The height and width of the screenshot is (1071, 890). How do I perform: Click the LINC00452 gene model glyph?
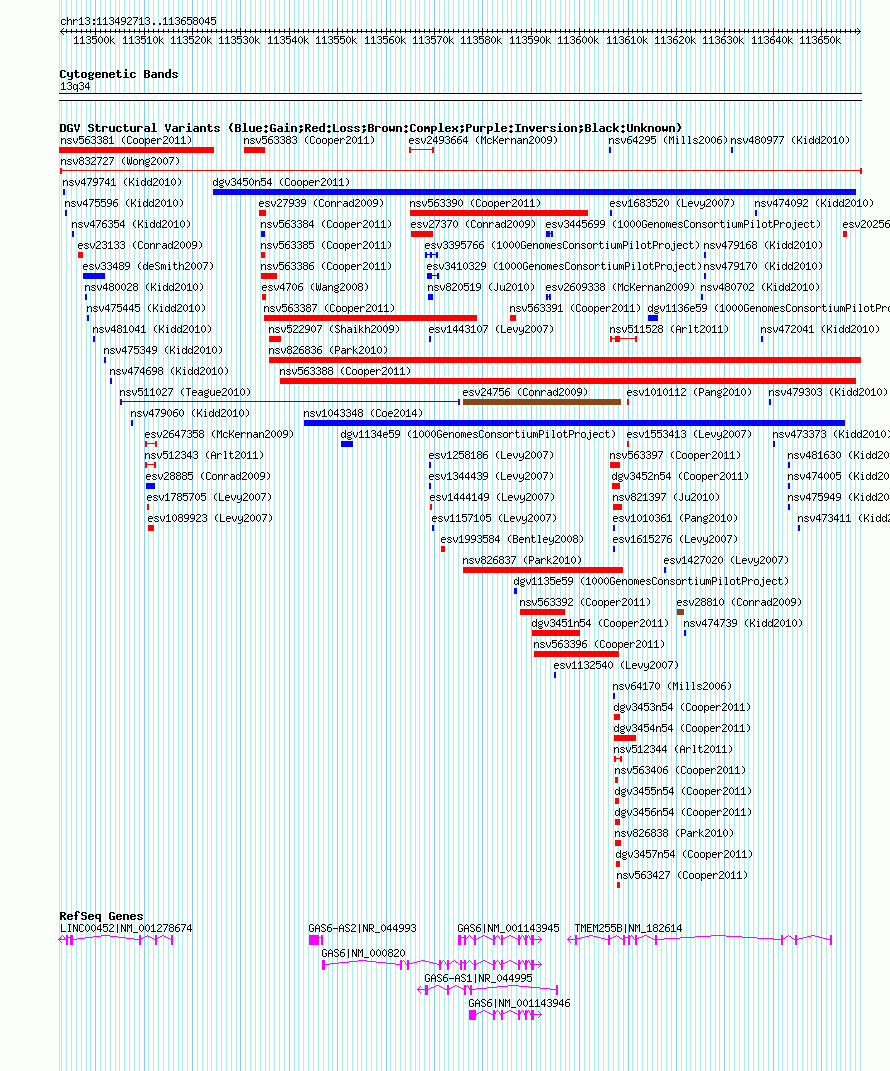click(x=116, y=940)
